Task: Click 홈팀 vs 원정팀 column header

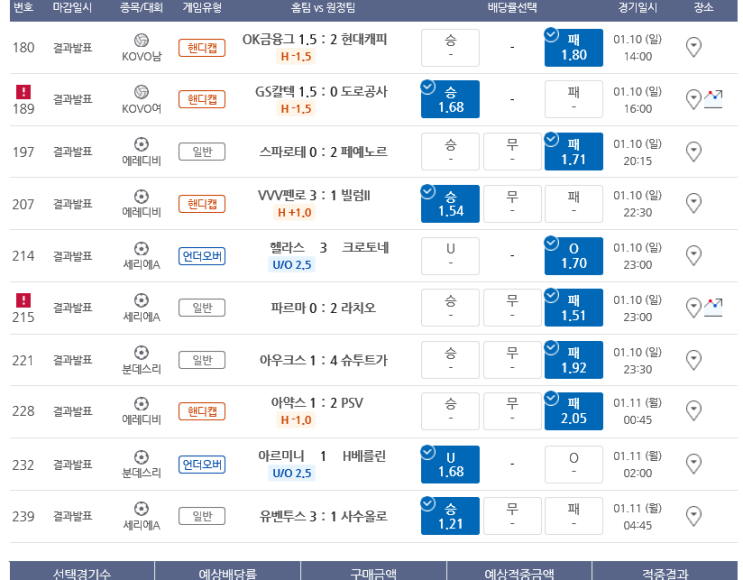Action: coord(323,7)
